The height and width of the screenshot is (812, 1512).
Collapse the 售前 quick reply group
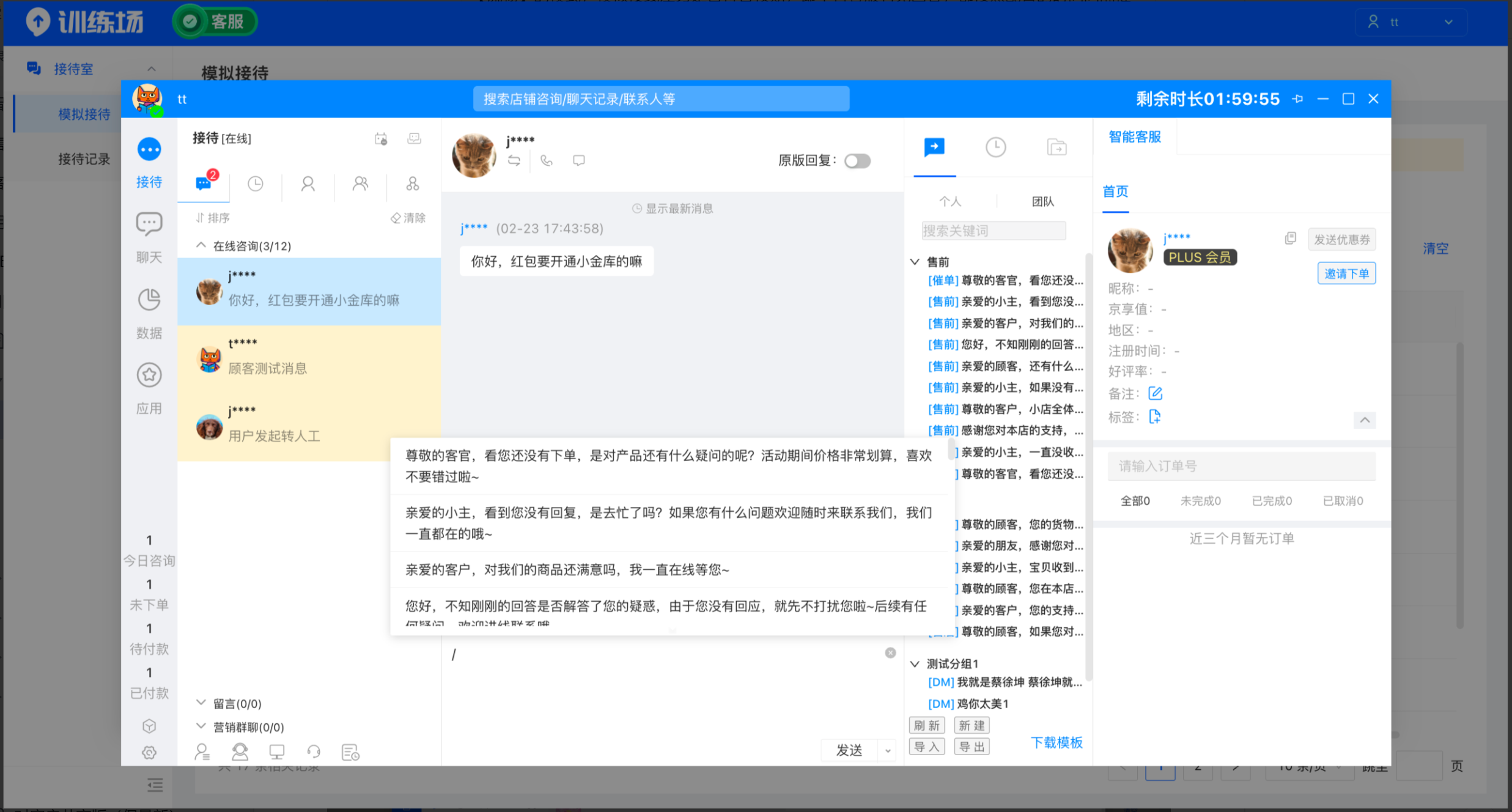tap(915, 262)
